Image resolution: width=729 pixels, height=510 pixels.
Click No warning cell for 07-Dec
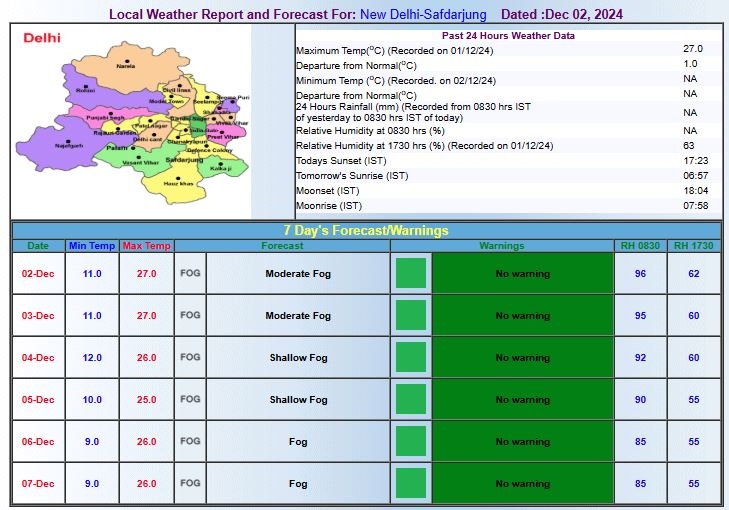click(523, 484)
